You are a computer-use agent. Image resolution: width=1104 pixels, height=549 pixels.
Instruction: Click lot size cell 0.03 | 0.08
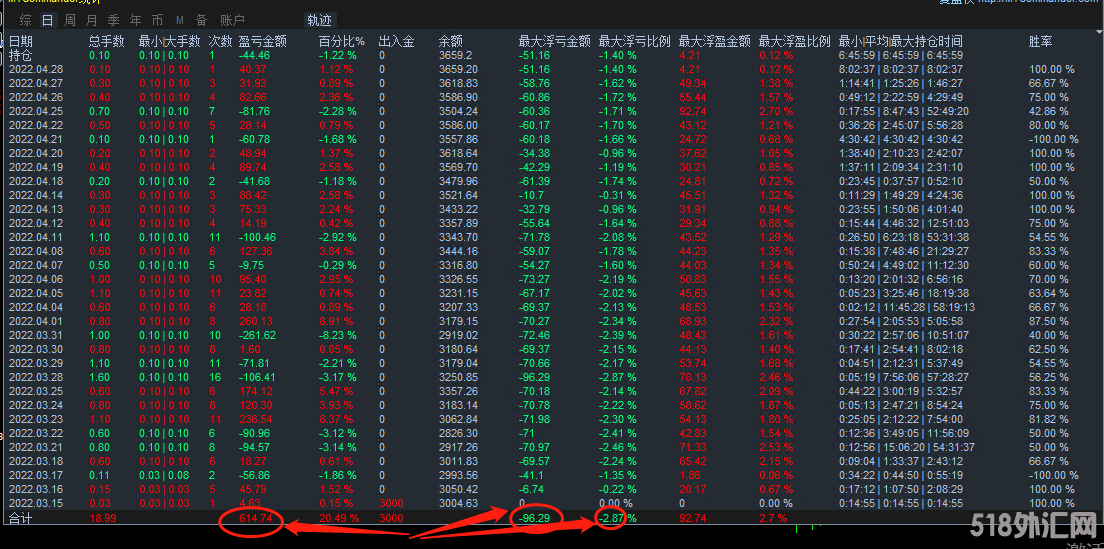click(164, 475)
